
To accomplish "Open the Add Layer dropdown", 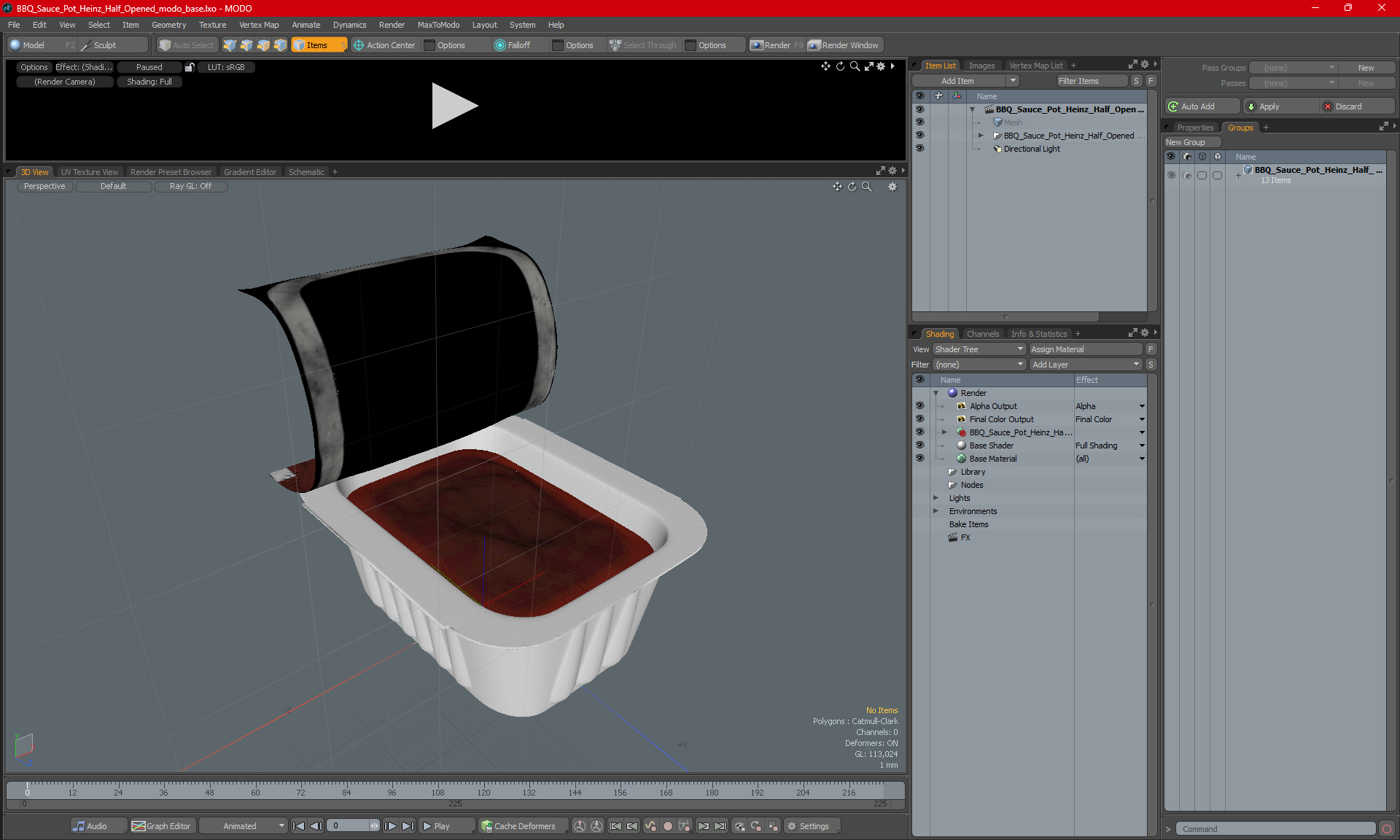I will pyautogui.click(x=1085, y=365).
